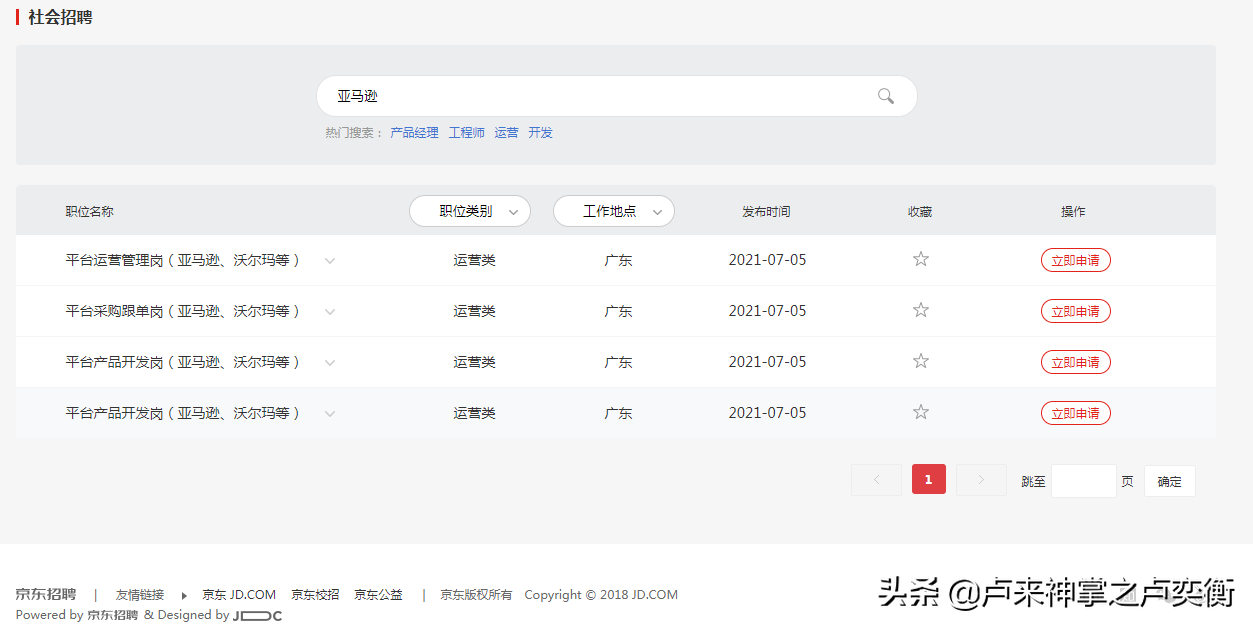The height and width of the screenshot is (627, 1253).
Task: Star the 平台采购跟单岗 job listing
Action: 921,310
